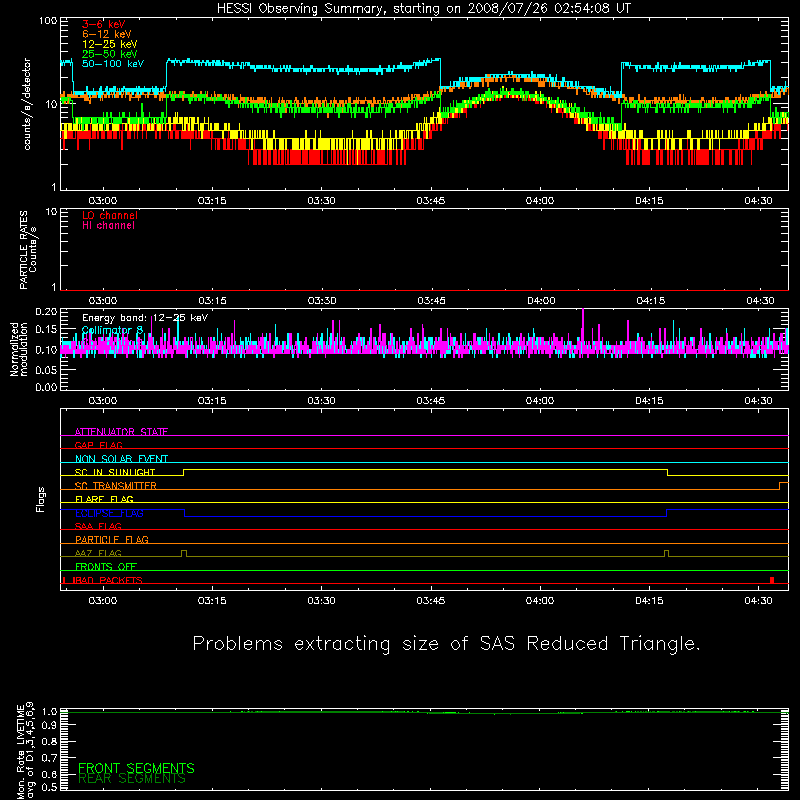Click the Normalized modulation axis label

pyautogui.click(x=19, y=349)
